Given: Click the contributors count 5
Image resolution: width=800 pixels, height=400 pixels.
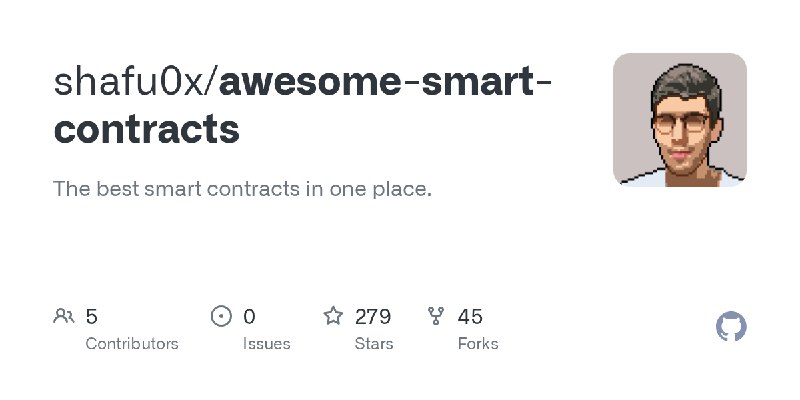Looking at the screenshot, I should click(92, 317).
